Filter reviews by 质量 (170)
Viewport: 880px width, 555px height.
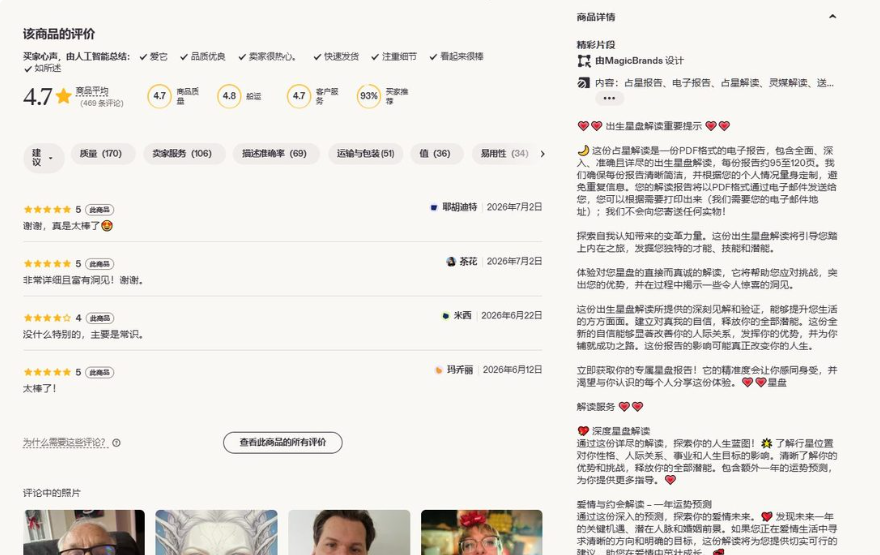pyautogui.click(x=101, y=154)
